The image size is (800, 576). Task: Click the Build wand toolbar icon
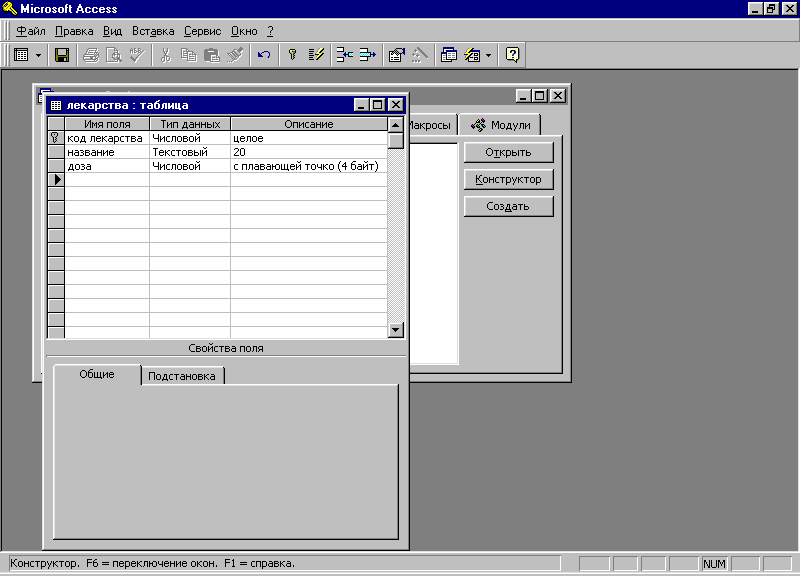pos(419,55)
